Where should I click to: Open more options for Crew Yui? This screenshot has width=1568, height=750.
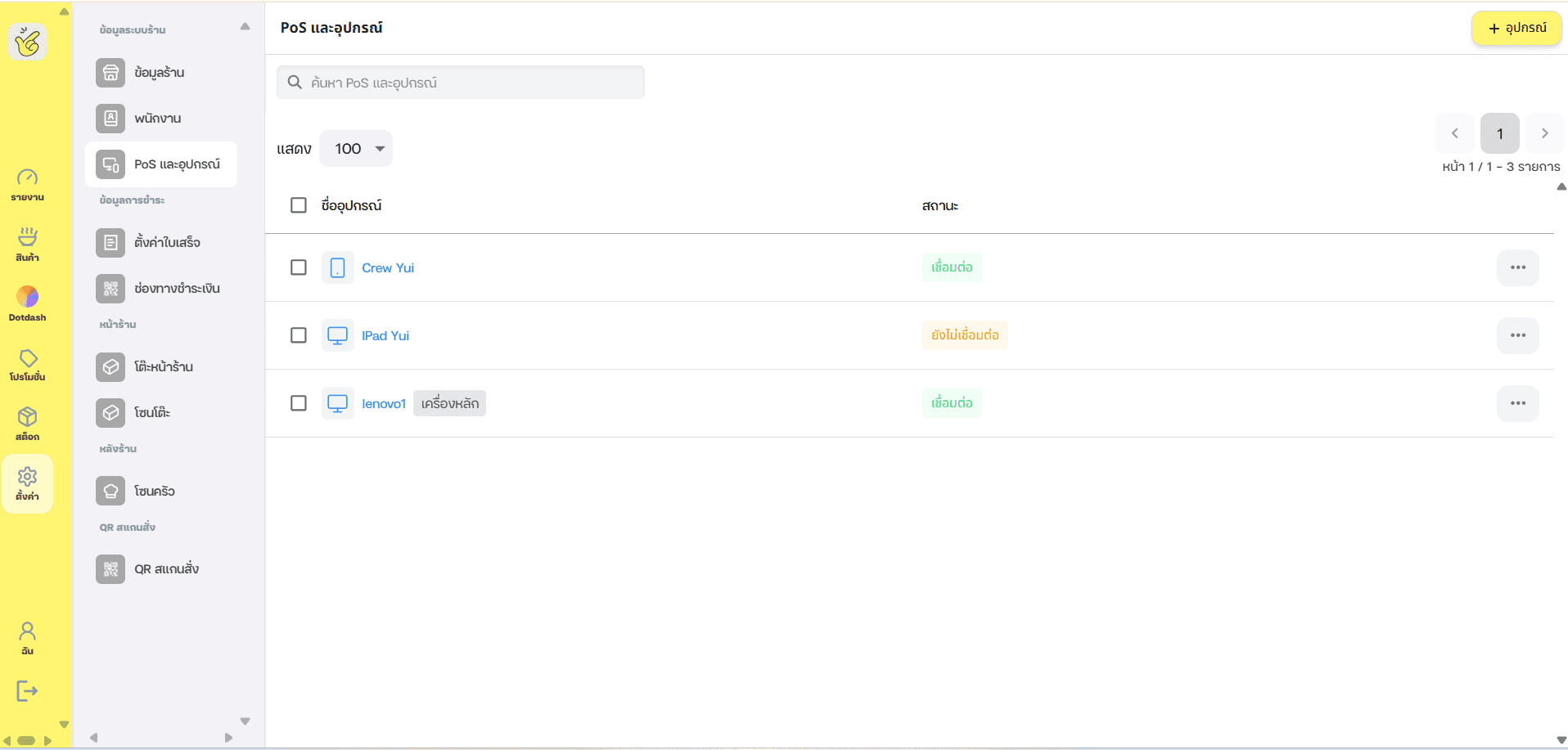pyautogui.click(x=1518, y=267)
